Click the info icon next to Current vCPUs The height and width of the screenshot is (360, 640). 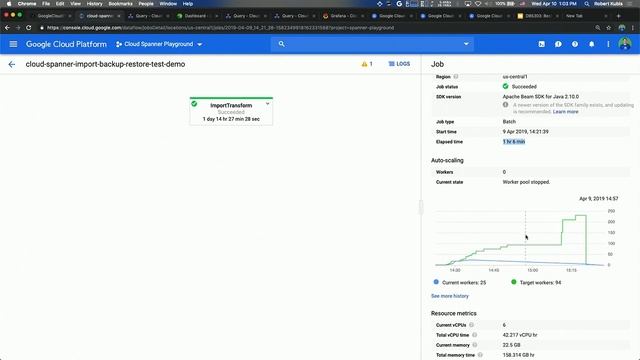tap(471, 325)
